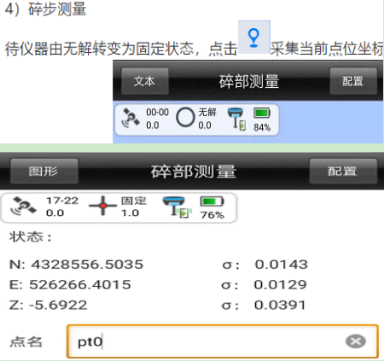
Task: Tap the 图形 button
Action: (44, 171)
